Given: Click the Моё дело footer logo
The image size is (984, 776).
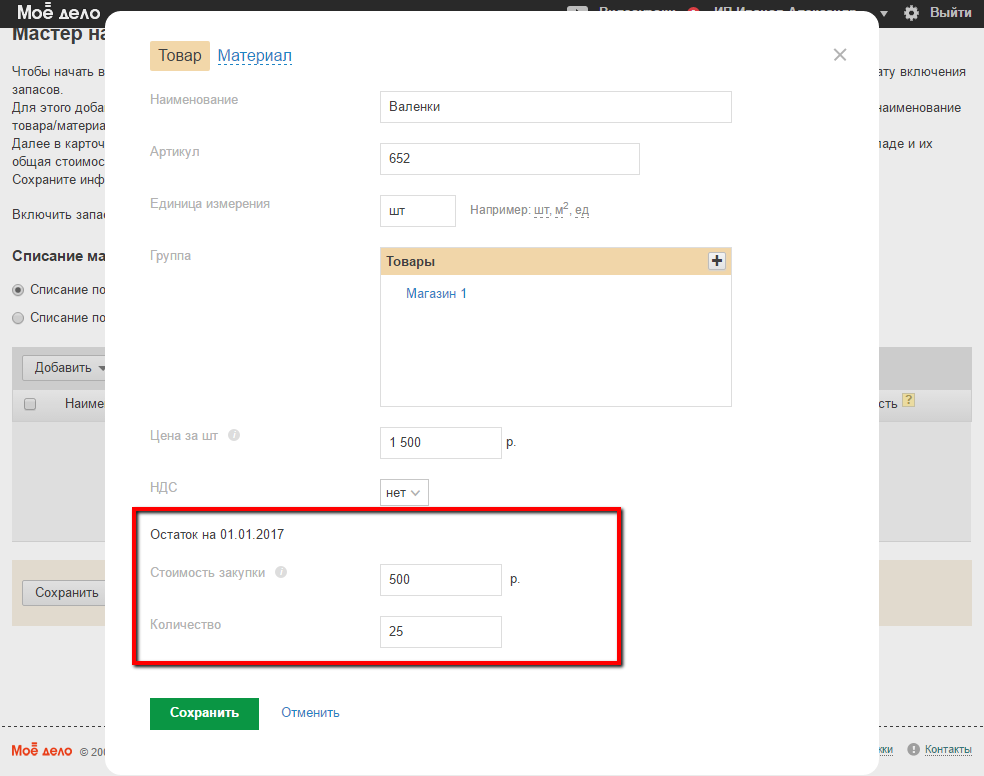Looking at the screenshot, I should (x=41, y=750).
